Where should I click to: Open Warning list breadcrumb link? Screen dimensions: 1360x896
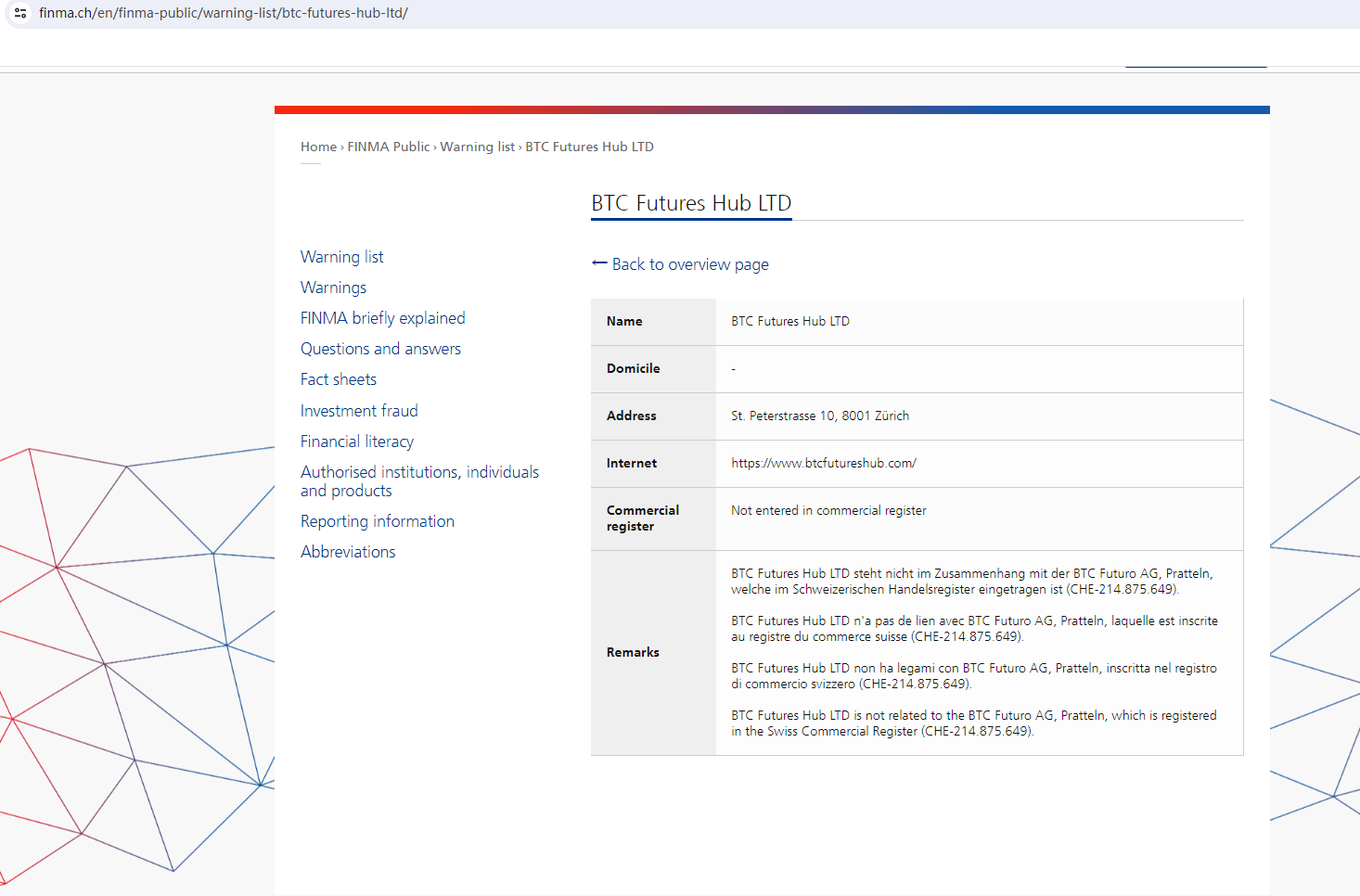pos(477,147)
